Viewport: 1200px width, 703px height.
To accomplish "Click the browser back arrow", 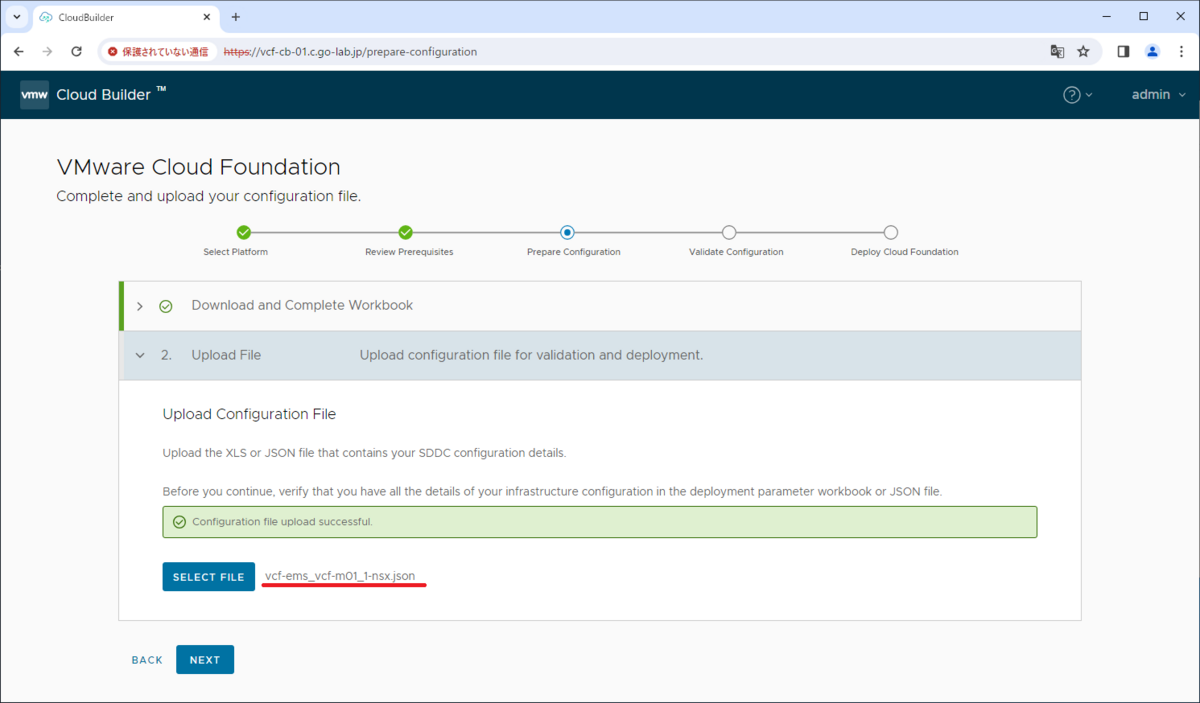I will pyautogui.click(x=18, y=51).
